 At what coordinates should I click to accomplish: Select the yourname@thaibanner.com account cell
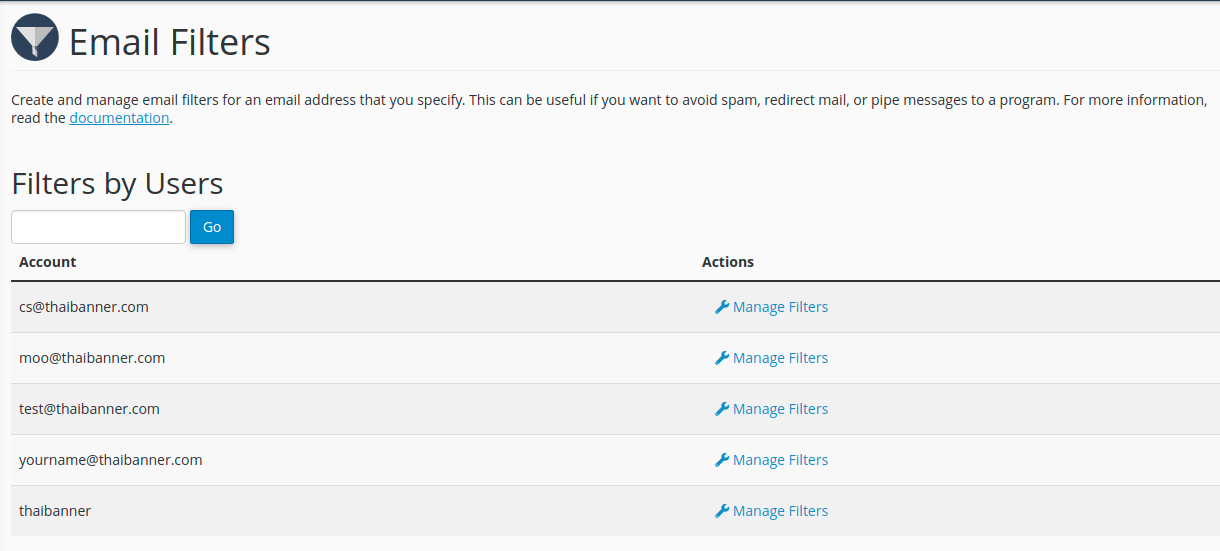point(111,460)
